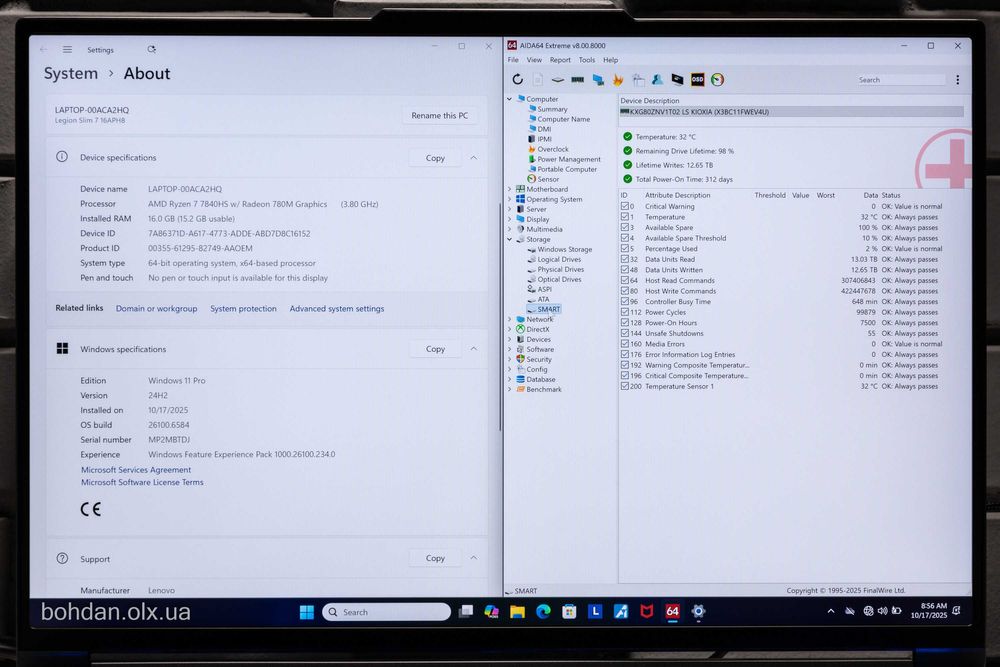This screenshot has width=1000, height=667.
Task: Switch to AIDA64 taskbar icon
Action: 672,612
